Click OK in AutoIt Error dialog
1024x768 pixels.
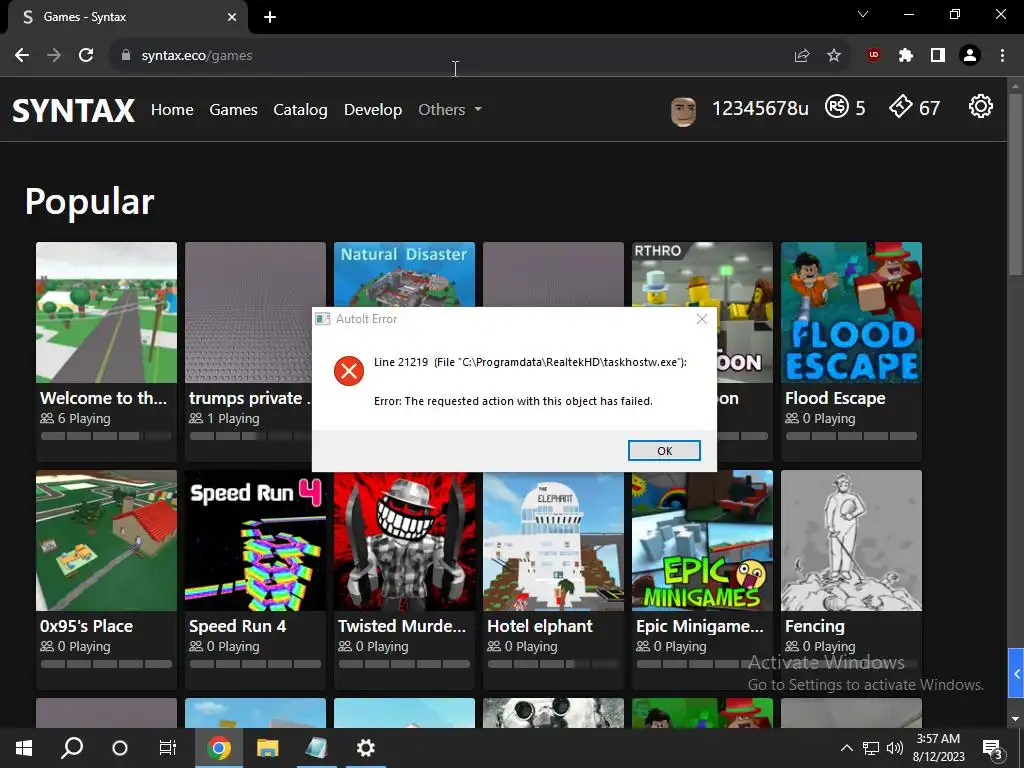coord(664,451)
